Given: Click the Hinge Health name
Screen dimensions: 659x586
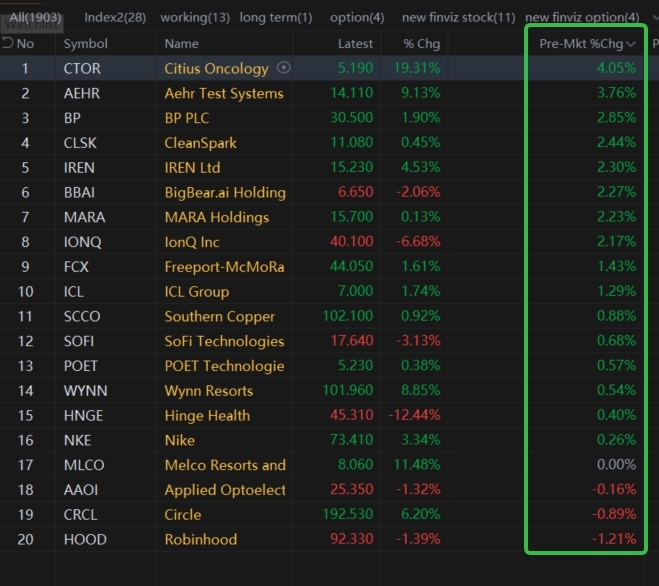Looking at the screenshot, I should (207, 416).
